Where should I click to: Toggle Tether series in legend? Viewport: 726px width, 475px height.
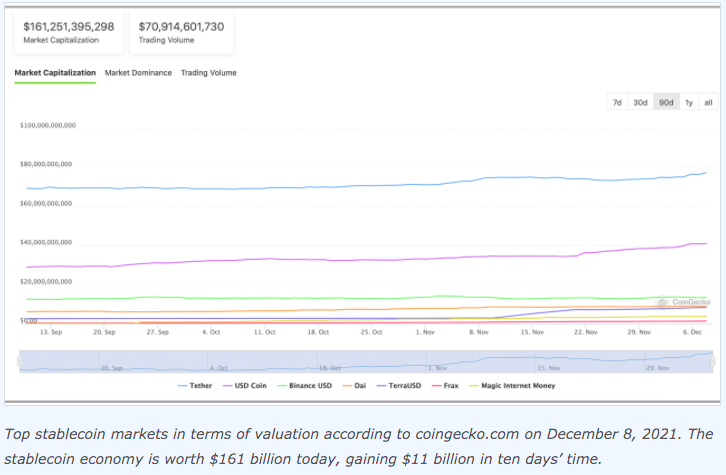(195, 385)
